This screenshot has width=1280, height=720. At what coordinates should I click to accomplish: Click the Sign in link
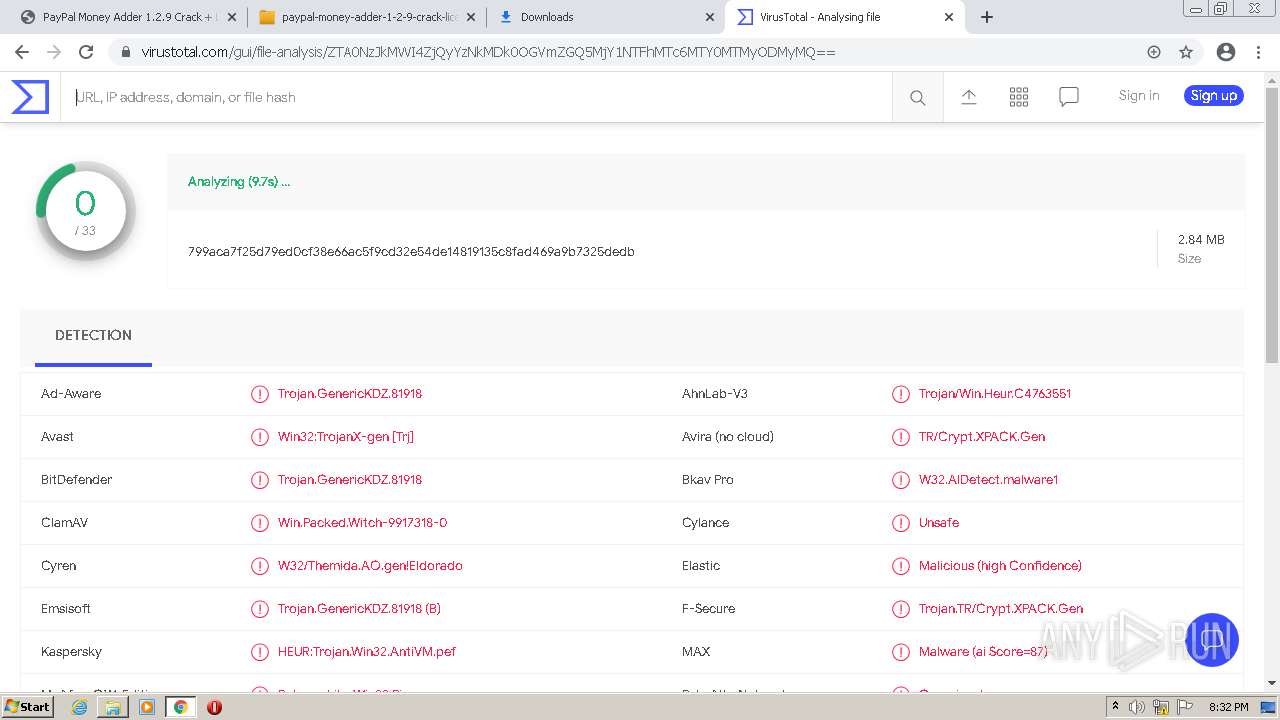(1139, 96)
